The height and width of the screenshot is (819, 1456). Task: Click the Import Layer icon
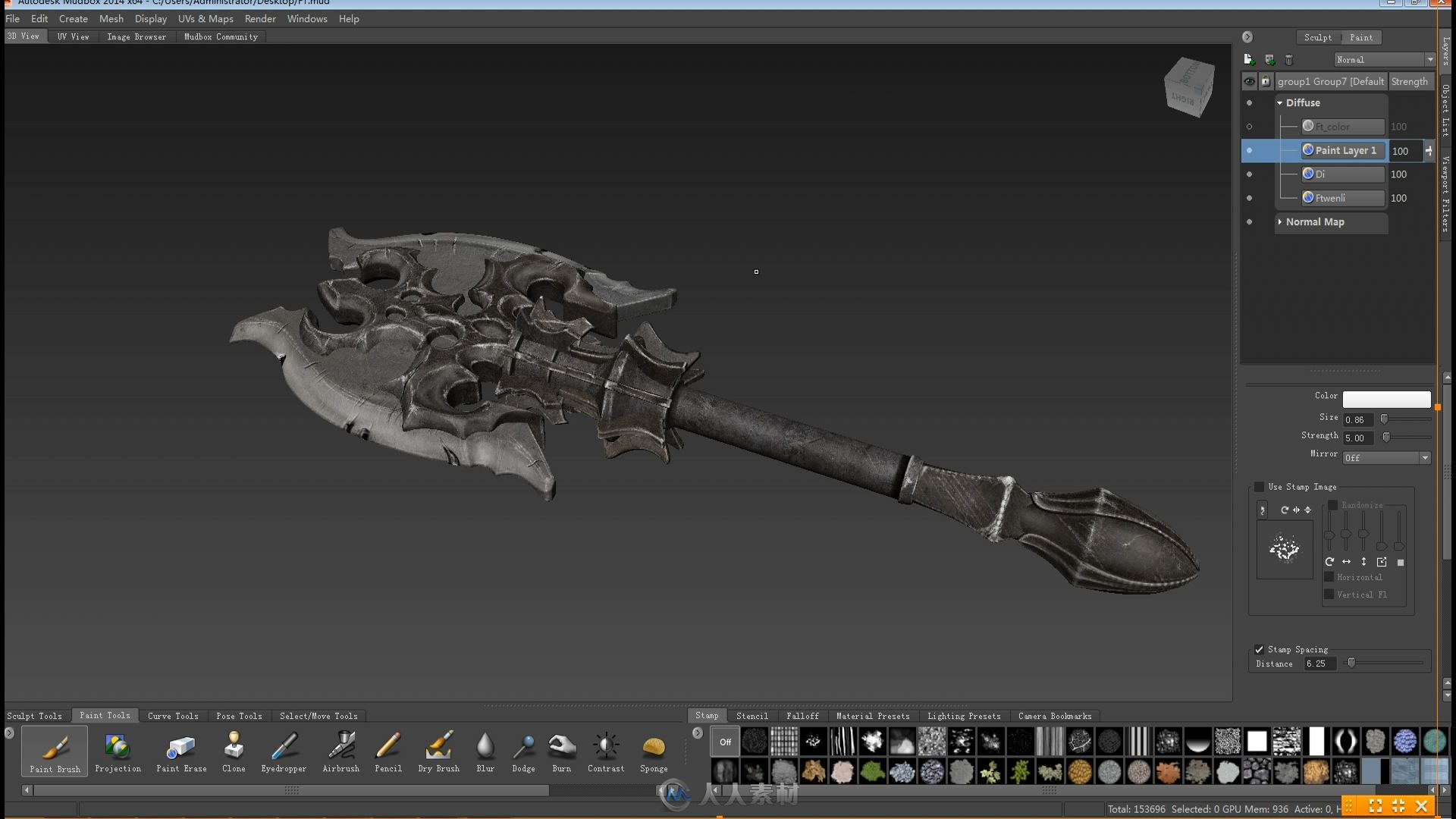point(1269,59)
